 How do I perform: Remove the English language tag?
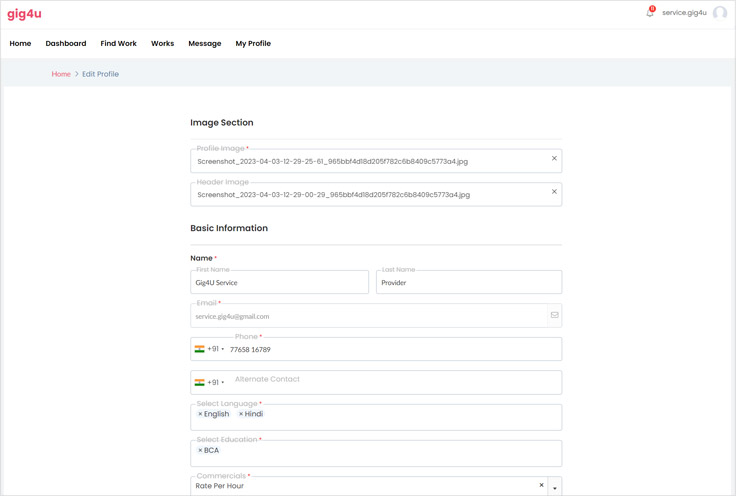[200, 414]
